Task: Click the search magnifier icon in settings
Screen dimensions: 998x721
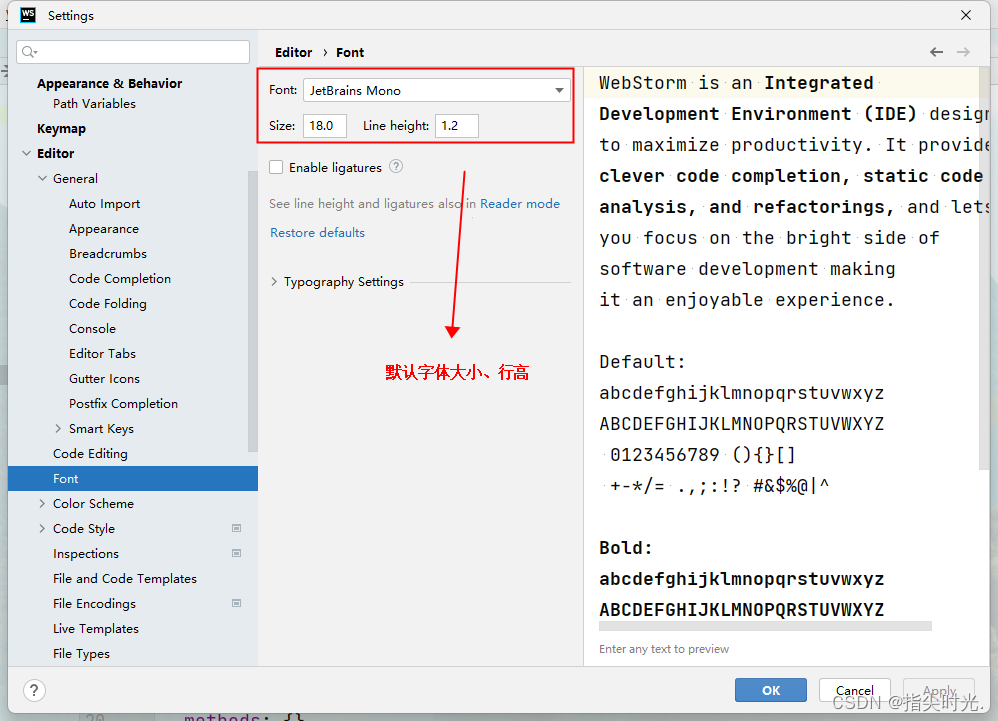Action: pyautogui.click(x=29, y=52)
